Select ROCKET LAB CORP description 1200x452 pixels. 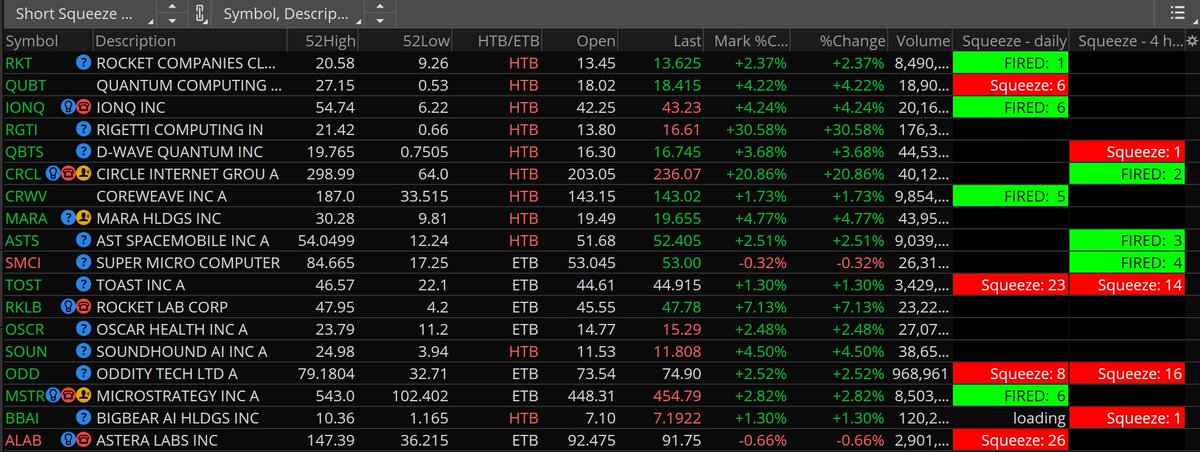point(162,307)
